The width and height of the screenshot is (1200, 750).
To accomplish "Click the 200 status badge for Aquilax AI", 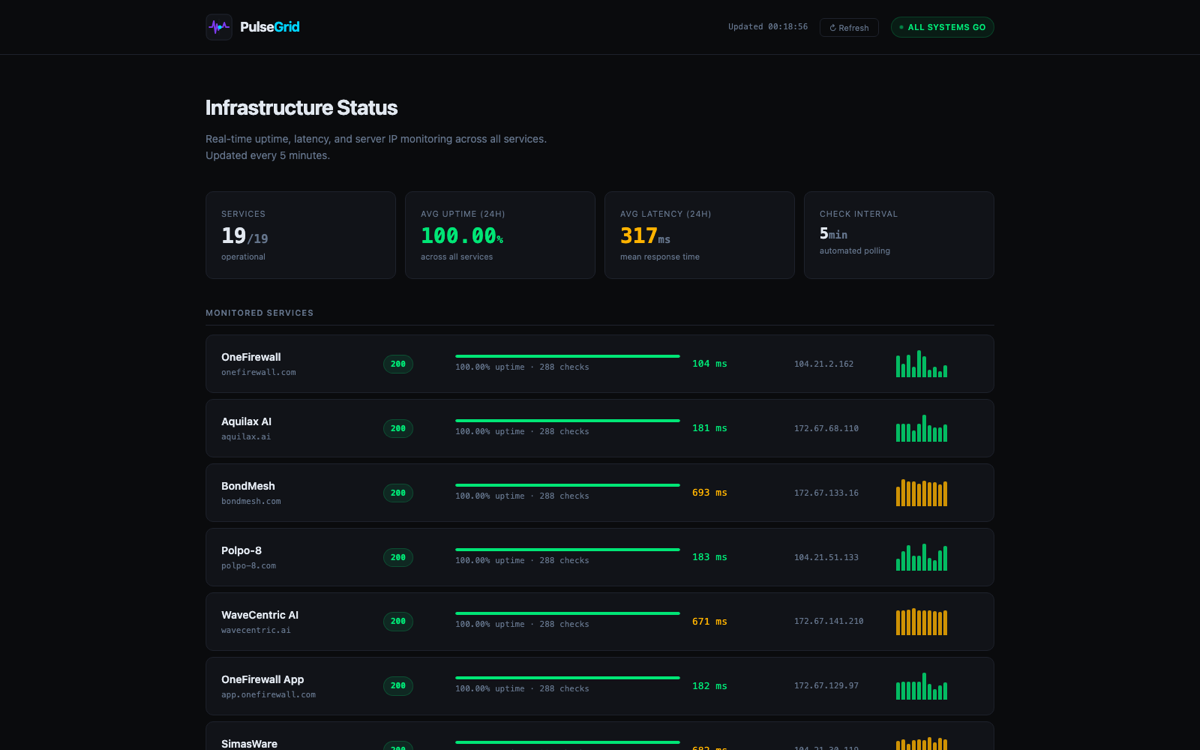I will 398,428.
